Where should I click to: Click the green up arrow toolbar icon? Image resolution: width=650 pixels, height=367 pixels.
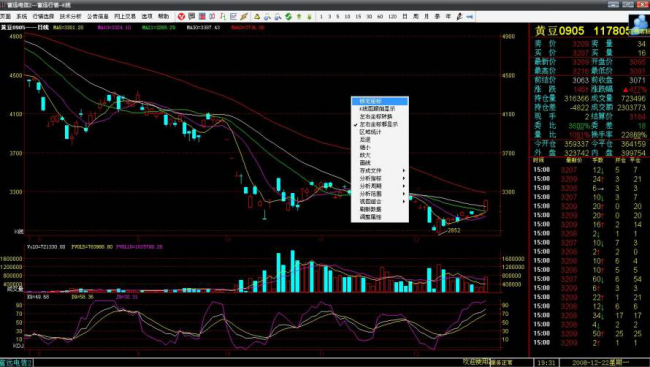pyautogui.click(x=299, y=17)
